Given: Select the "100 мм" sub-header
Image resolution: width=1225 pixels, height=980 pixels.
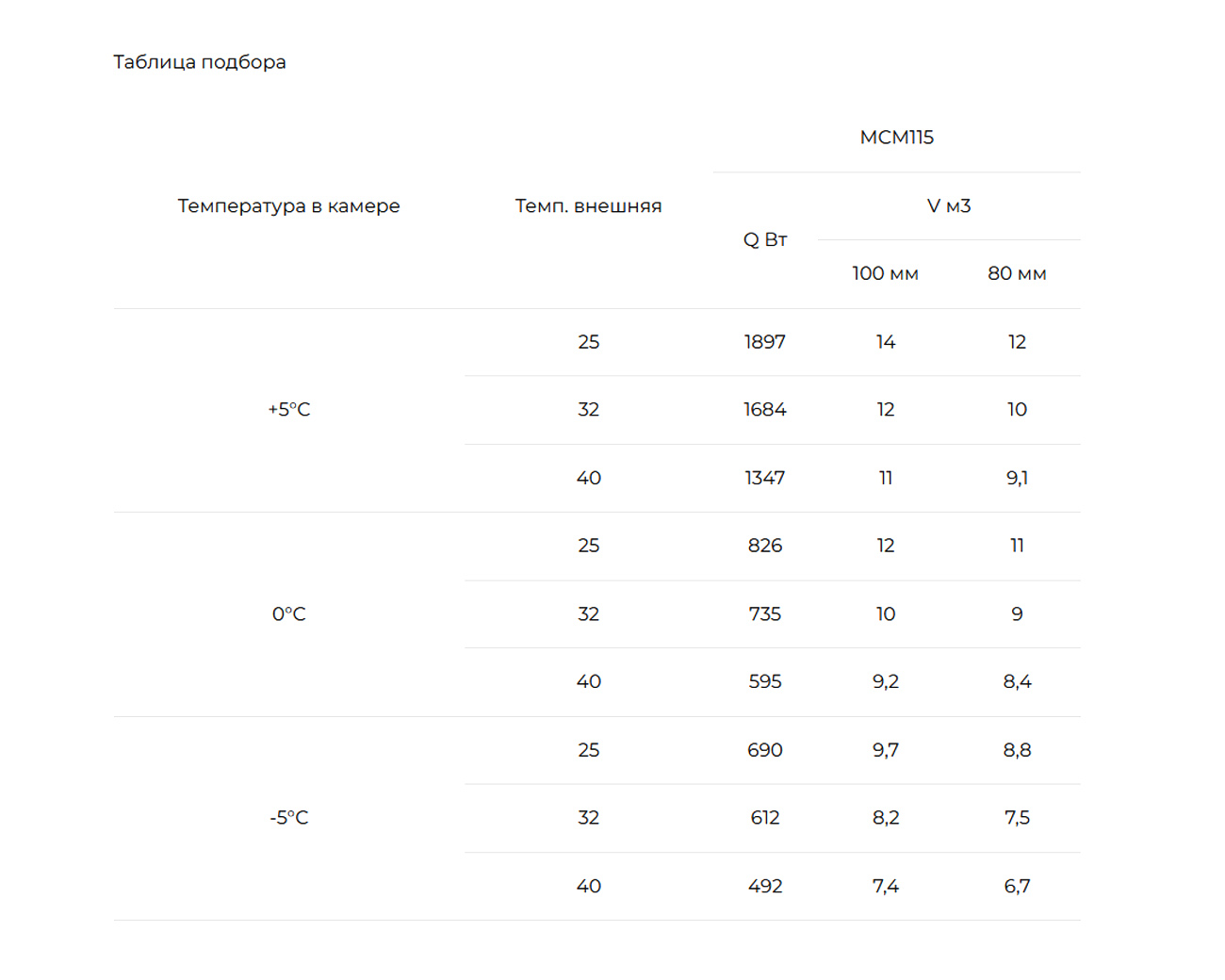Looking at the screenshot, I should coord(885,274).
